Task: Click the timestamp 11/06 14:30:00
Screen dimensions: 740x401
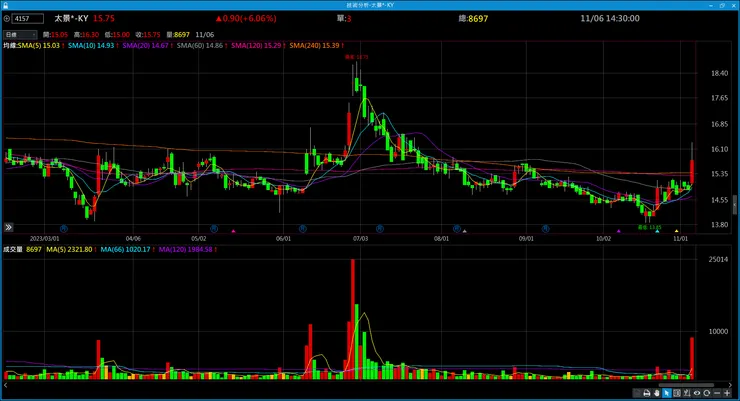Action: (610, 18)
